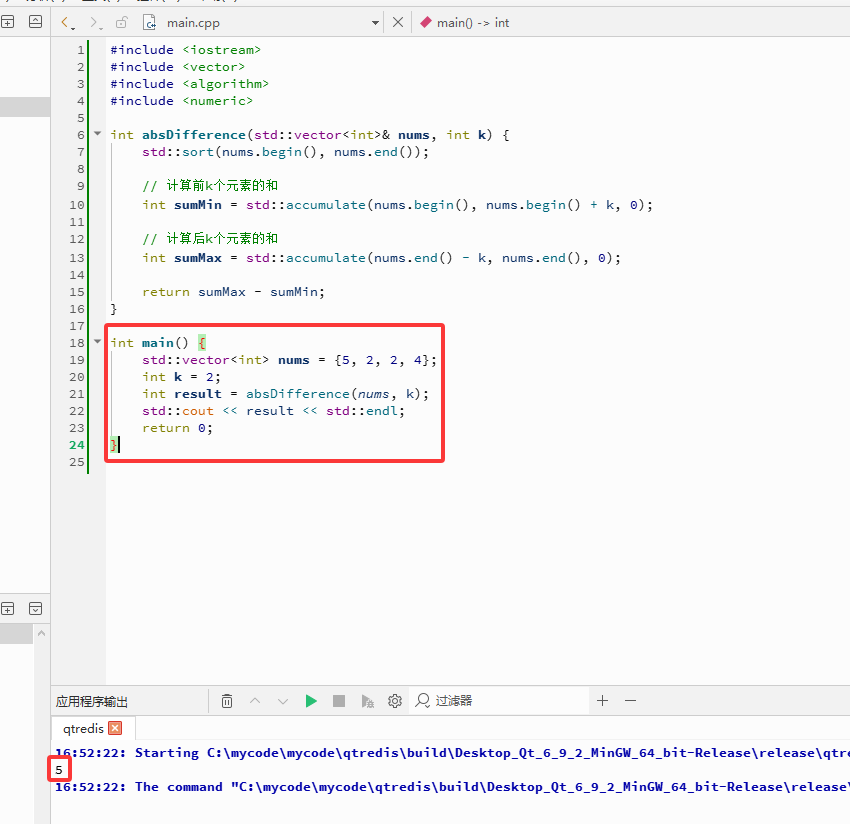Clear the application output pane

227,701
